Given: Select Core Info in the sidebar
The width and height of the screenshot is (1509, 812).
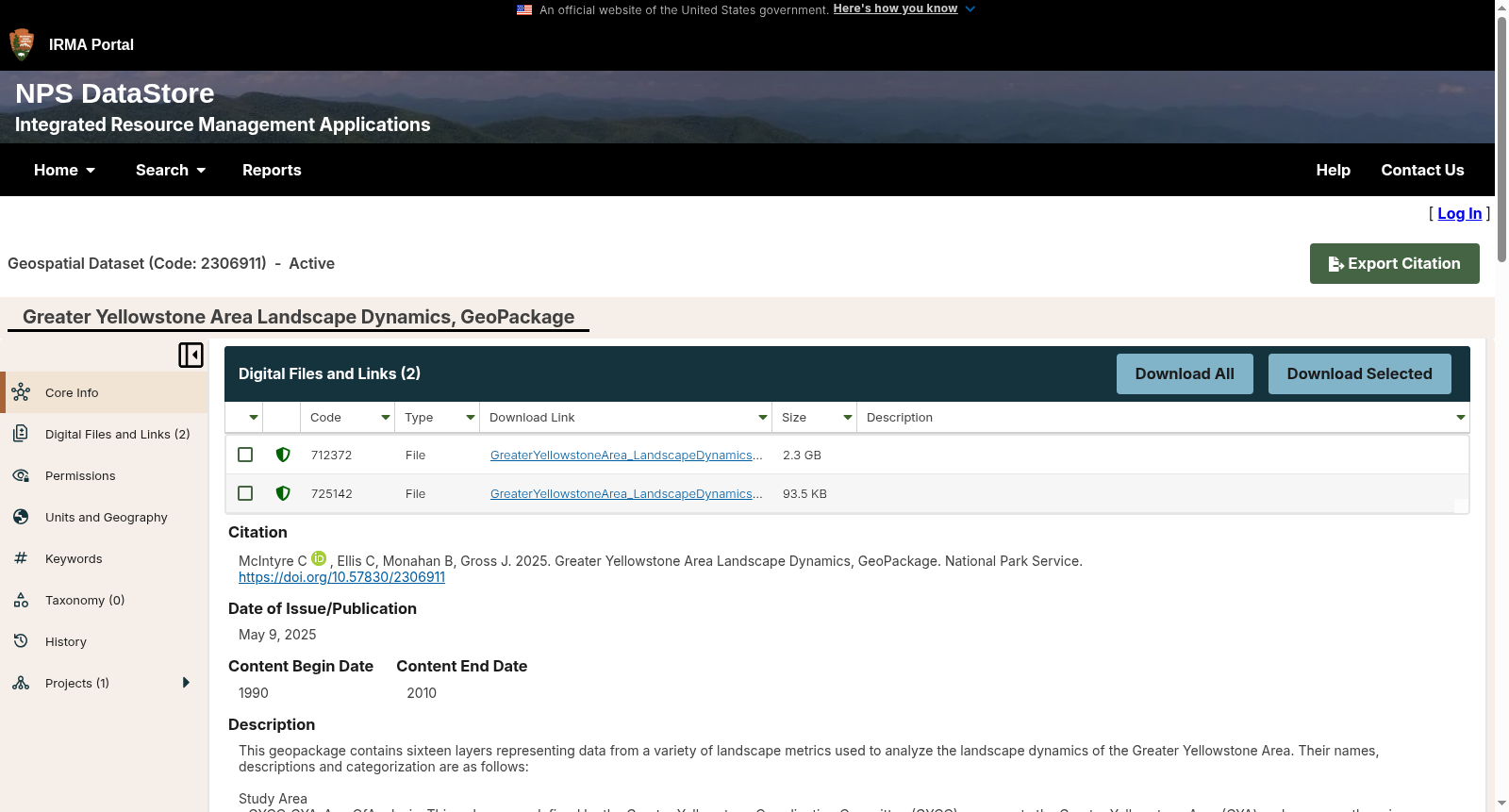Looking at the screenshot, I should [104, 392].
